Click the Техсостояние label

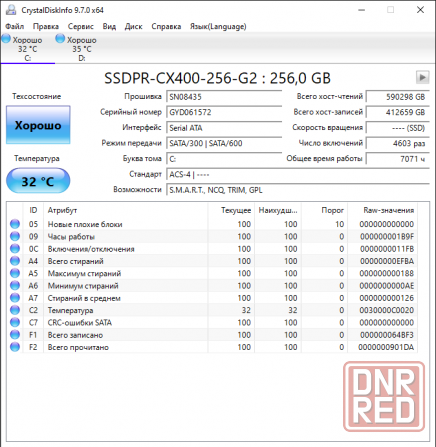coord(37,97)
